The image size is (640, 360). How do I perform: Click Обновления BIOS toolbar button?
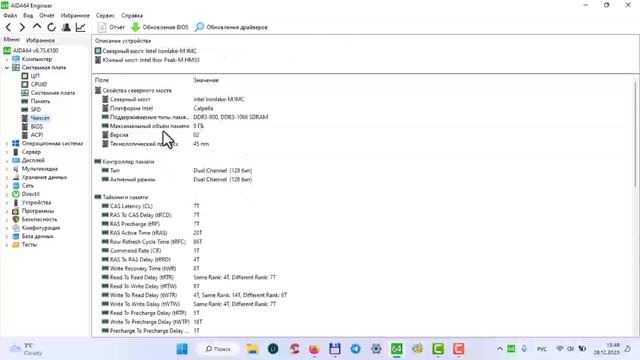point(160,27)
